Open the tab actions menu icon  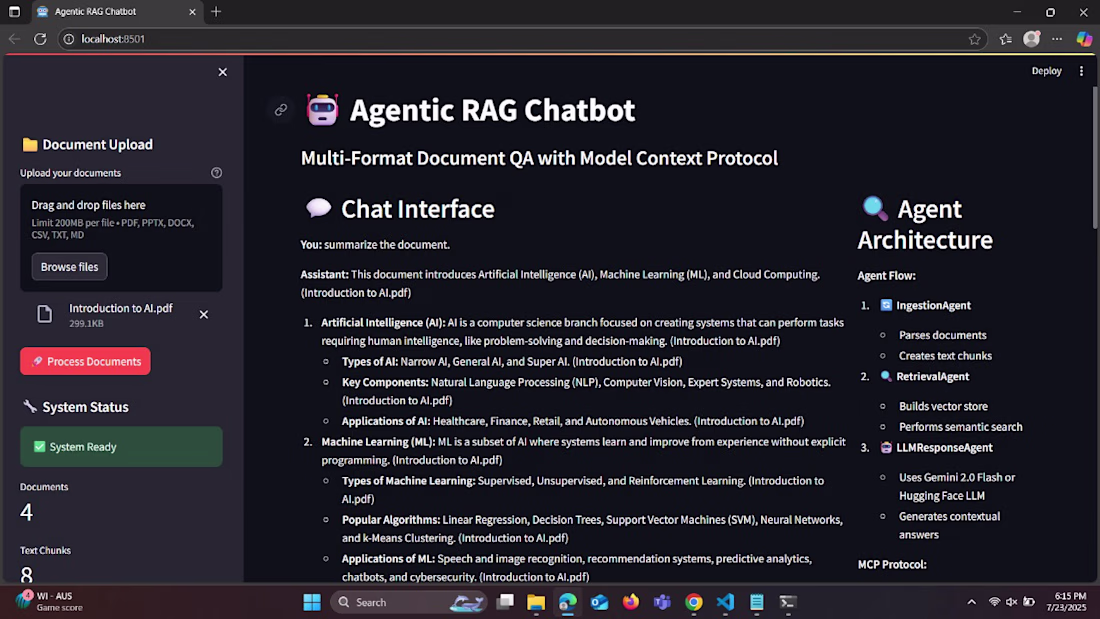click(x=14, y=12)
